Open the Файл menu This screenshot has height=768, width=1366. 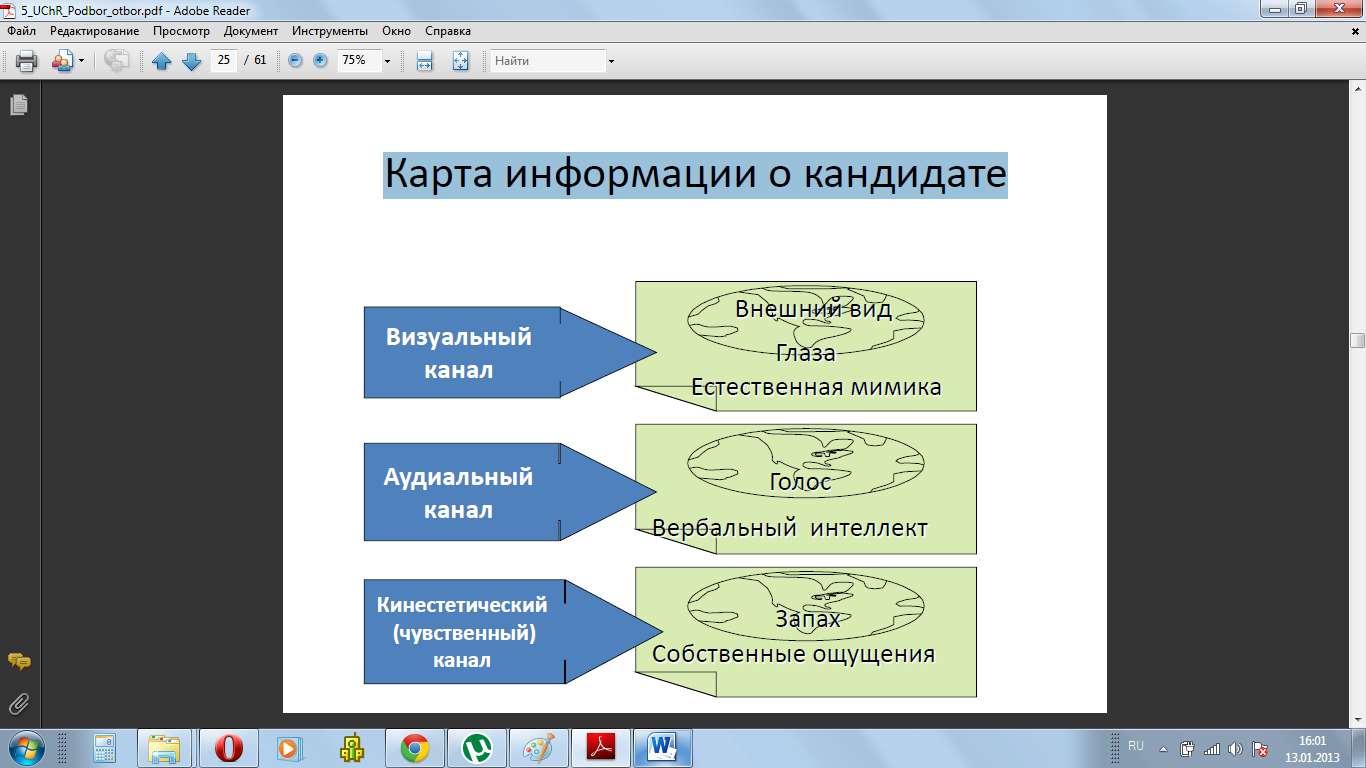pos(21,31)
